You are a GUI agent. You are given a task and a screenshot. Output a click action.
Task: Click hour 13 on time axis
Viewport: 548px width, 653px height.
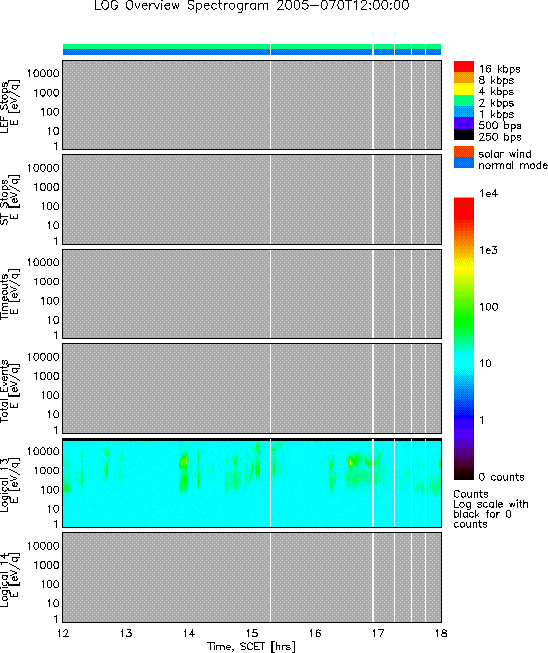pyautogui.click(x=126, y=633)
